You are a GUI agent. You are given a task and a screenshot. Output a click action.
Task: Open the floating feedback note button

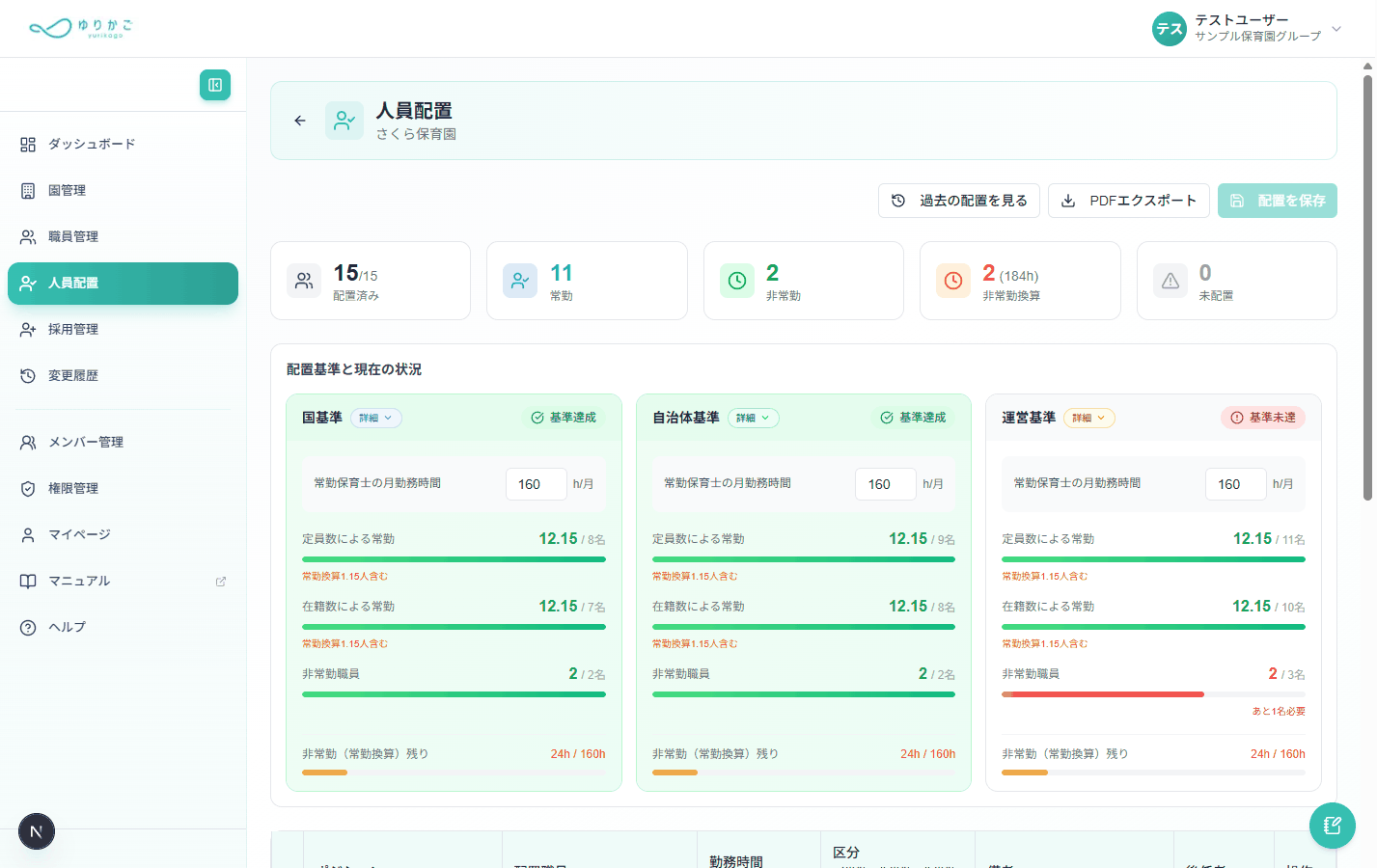tap(1333, 826)
